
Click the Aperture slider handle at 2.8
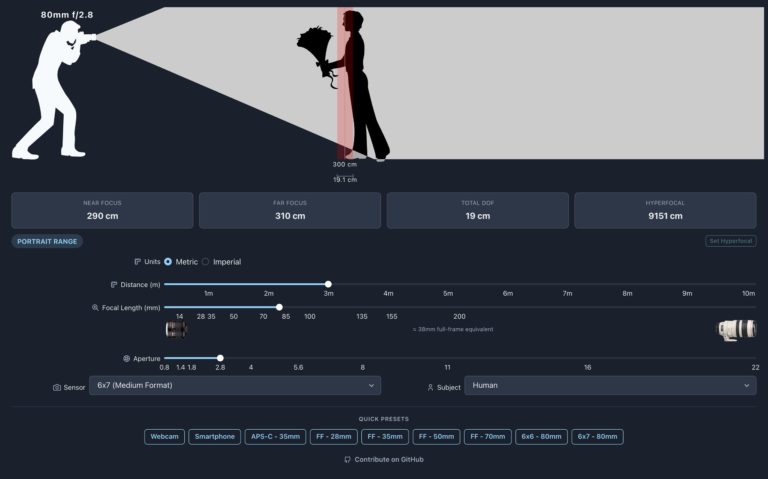coord(220,358)
